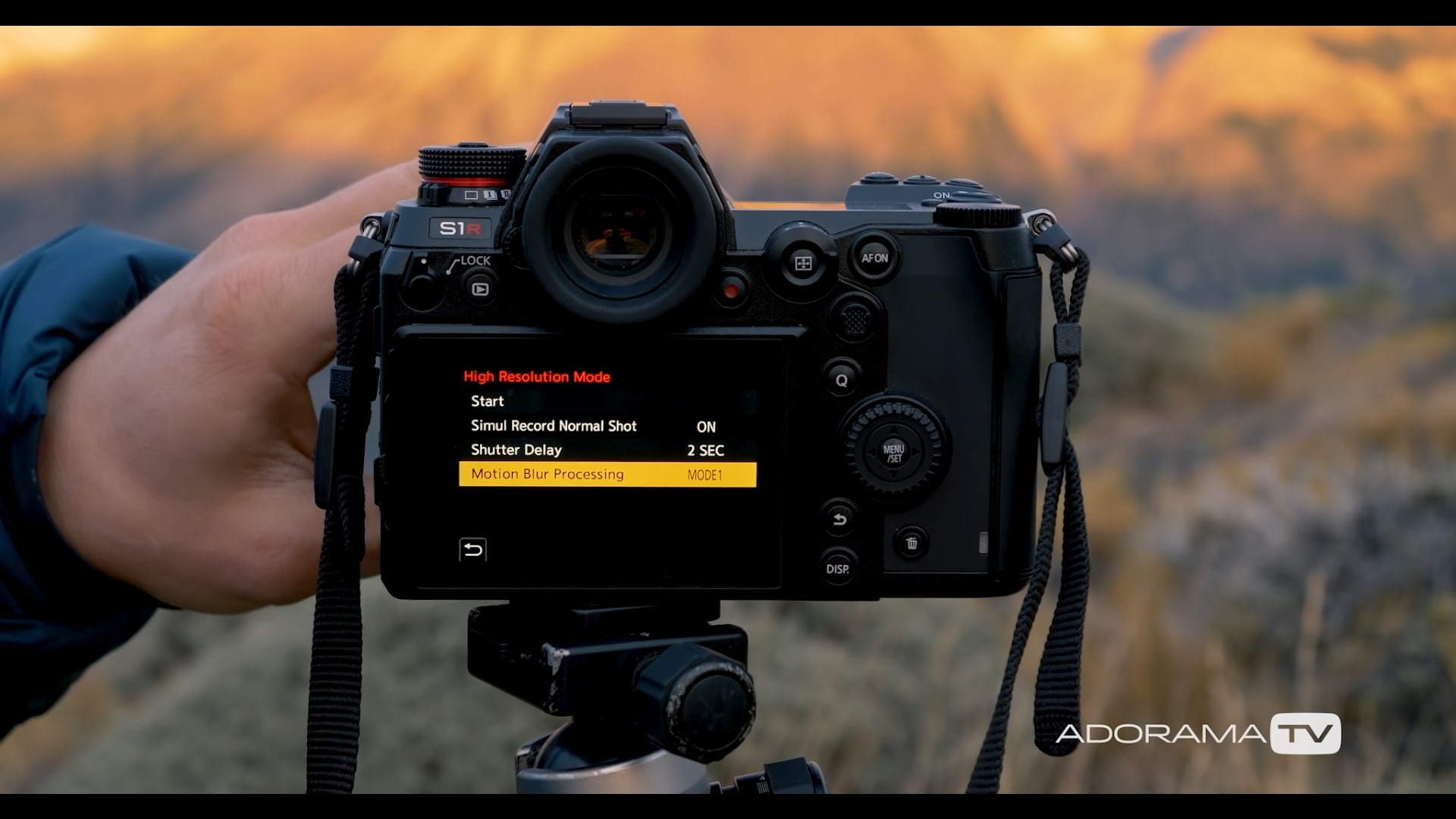Click Start to begin High Resolution Mode
The height and width of the screenshot is (819, 1456).
tap(487, 401)
